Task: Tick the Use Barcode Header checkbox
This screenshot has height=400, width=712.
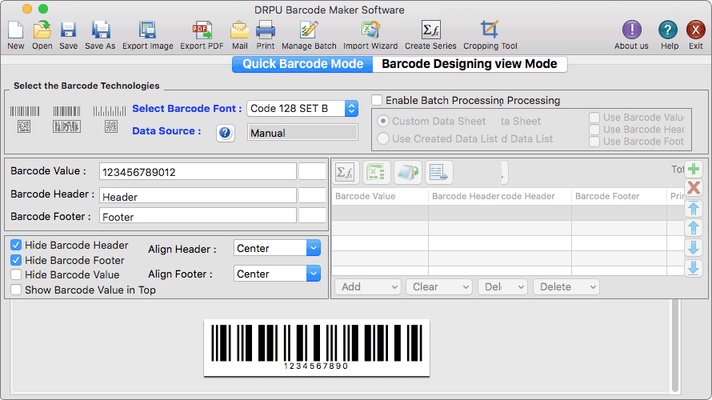Action: 594,129
